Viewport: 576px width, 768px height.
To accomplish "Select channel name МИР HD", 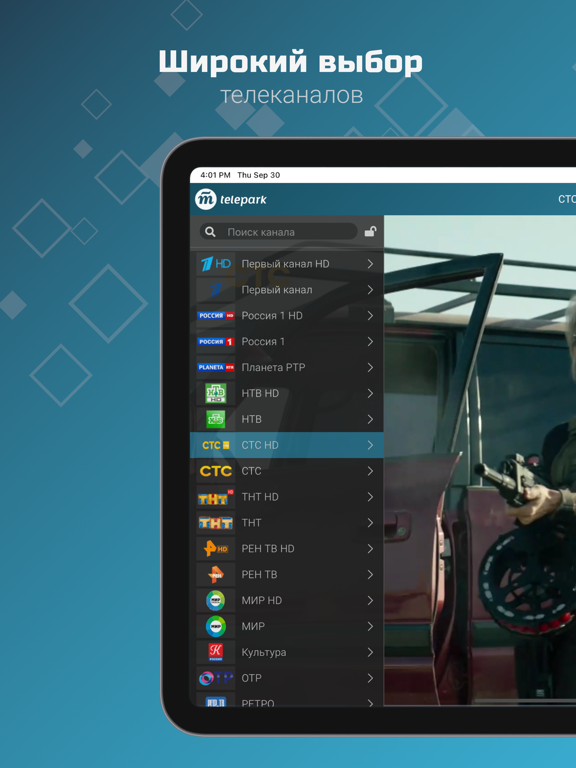I will (x=262, y=600).
